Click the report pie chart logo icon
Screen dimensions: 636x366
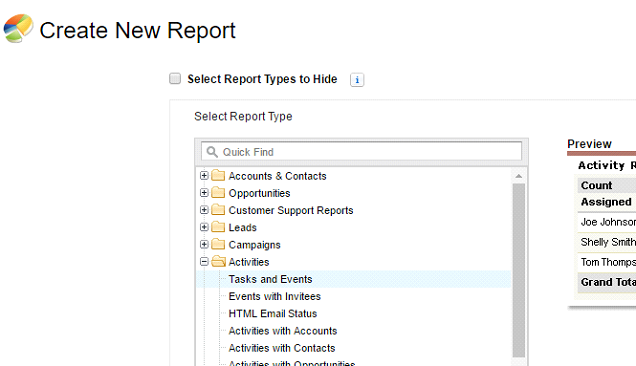[x=18, y=28]
